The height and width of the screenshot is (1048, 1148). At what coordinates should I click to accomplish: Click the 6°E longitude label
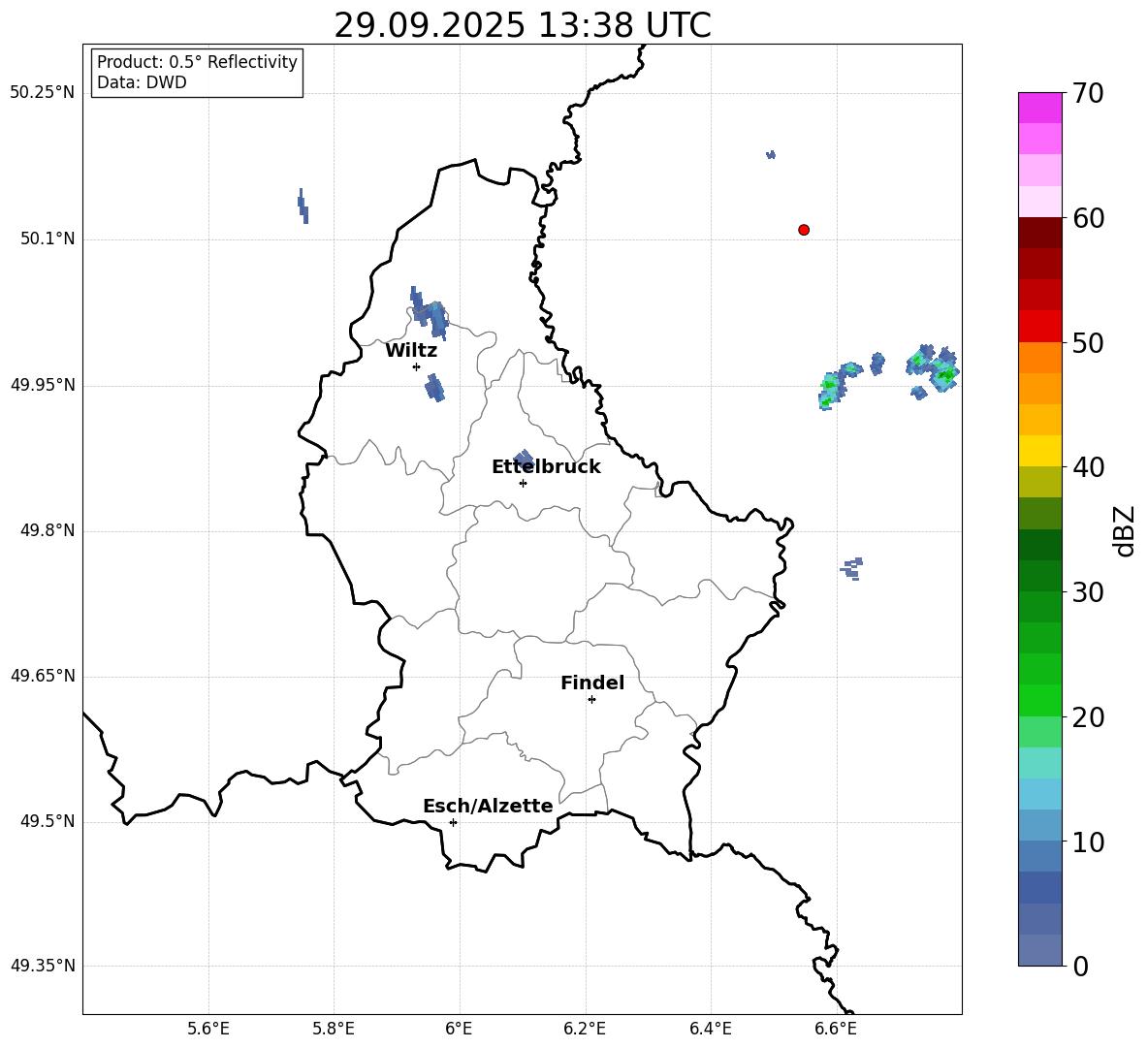[459, 1029]
